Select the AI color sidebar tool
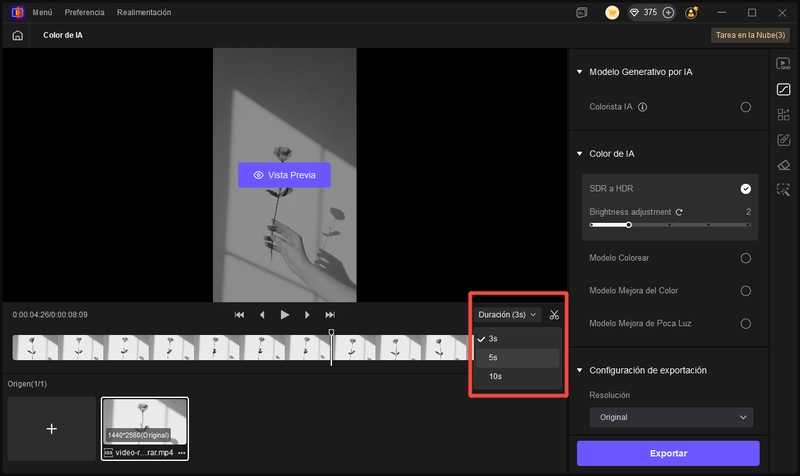Image resolution: width=800 pixels, height=476 pixels. click(x=783, y=89)
